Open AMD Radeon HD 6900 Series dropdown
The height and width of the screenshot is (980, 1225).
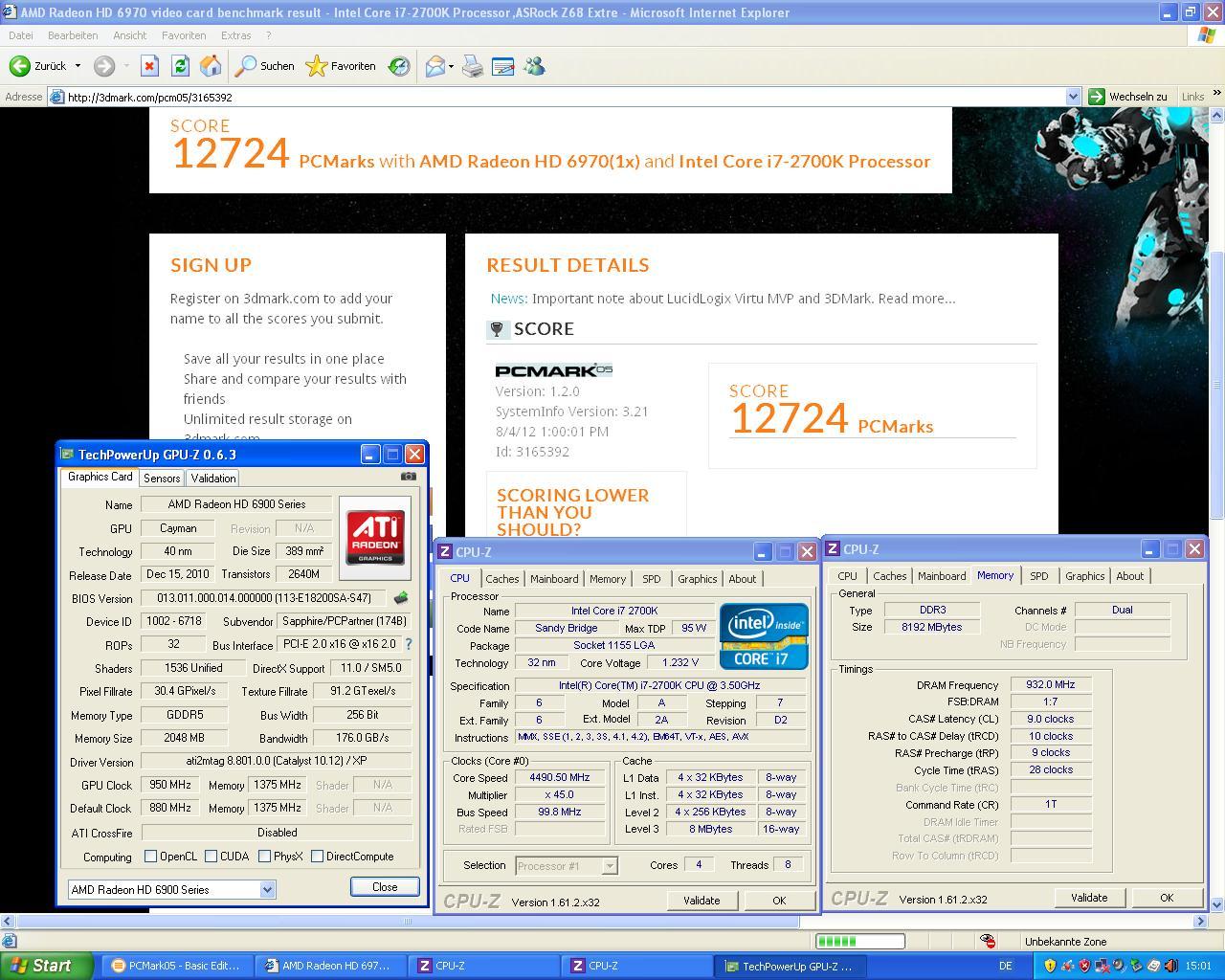tap(267, 889)
